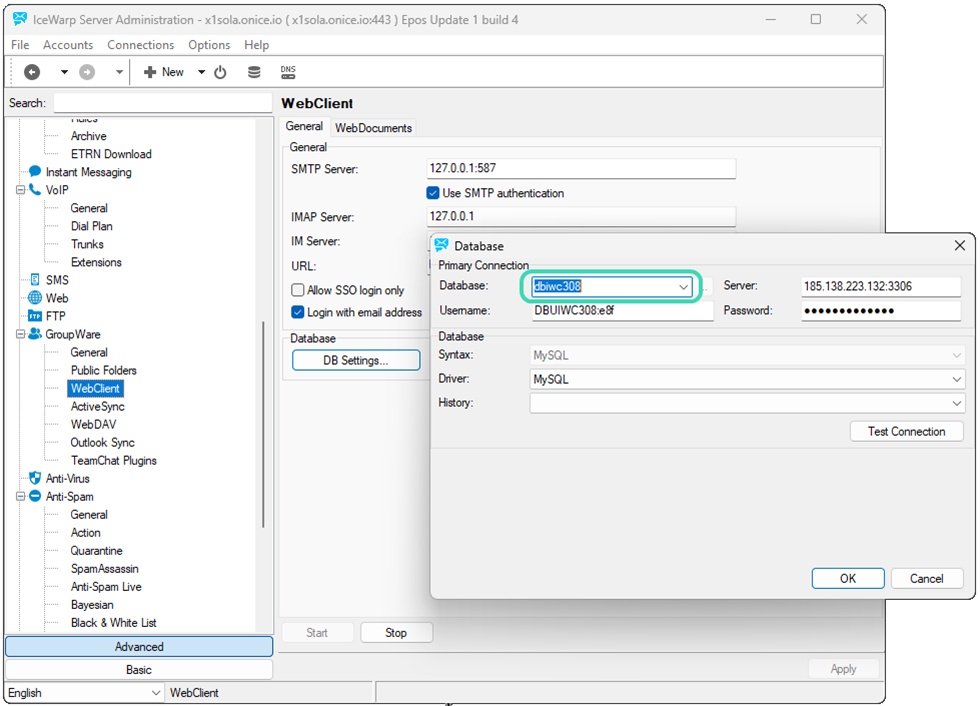Click the DNS toolbar icon

(x=288, y=72)
